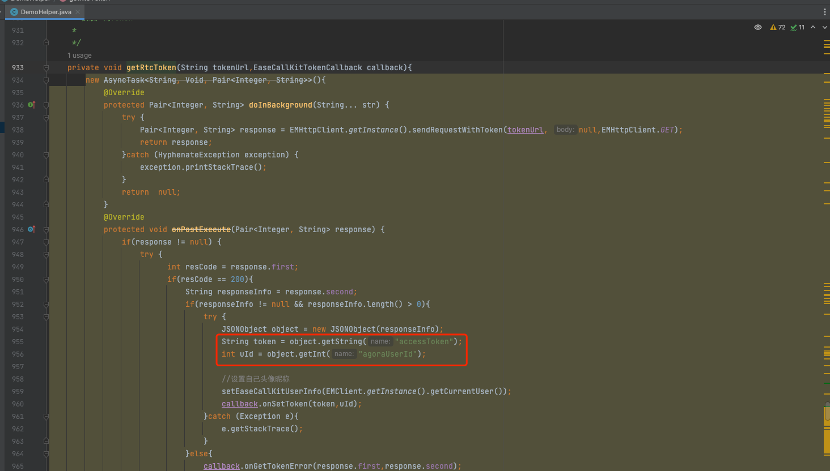
Task: Click the 'String responseInfo' declaration
Action: click(228, 292)
